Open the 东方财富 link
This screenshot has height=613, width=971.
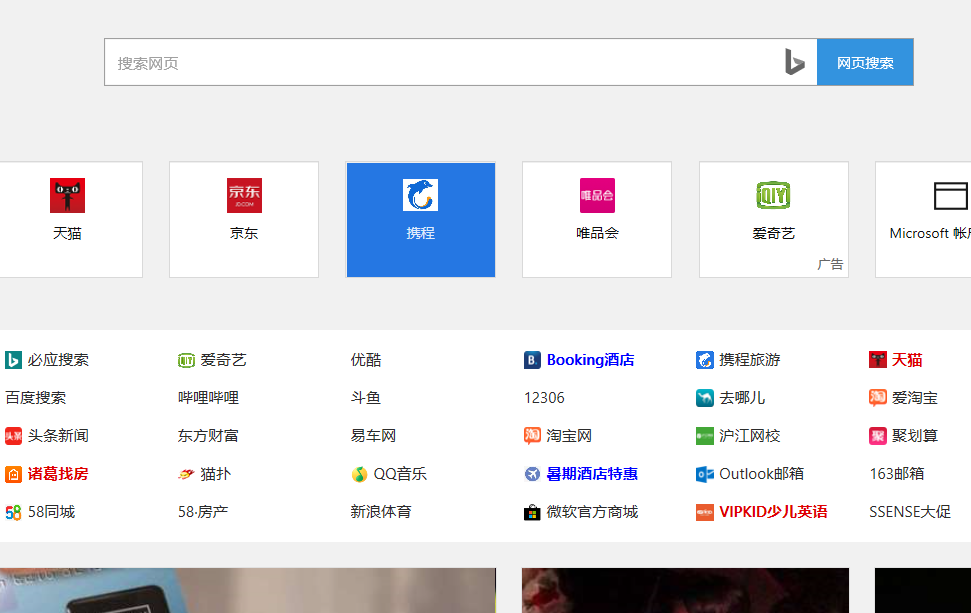coord(208,436)
